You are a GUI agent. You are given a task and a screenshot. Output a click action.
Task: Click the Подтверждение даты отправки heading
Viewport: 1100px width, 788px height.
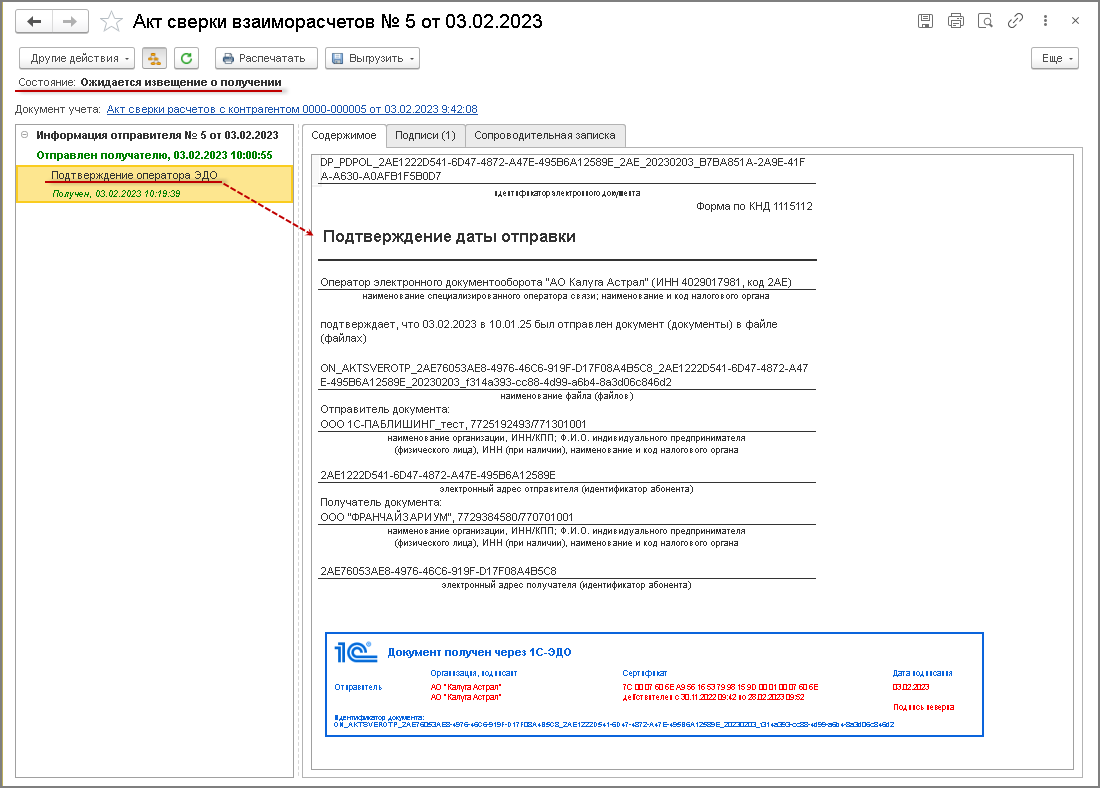(449, 236)
